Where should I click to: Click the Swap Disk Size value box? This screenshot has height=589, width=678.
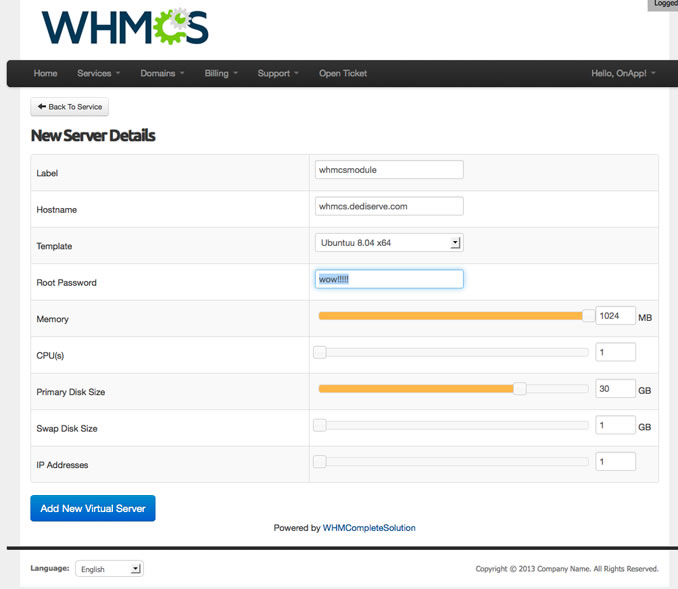coord(615,425)
